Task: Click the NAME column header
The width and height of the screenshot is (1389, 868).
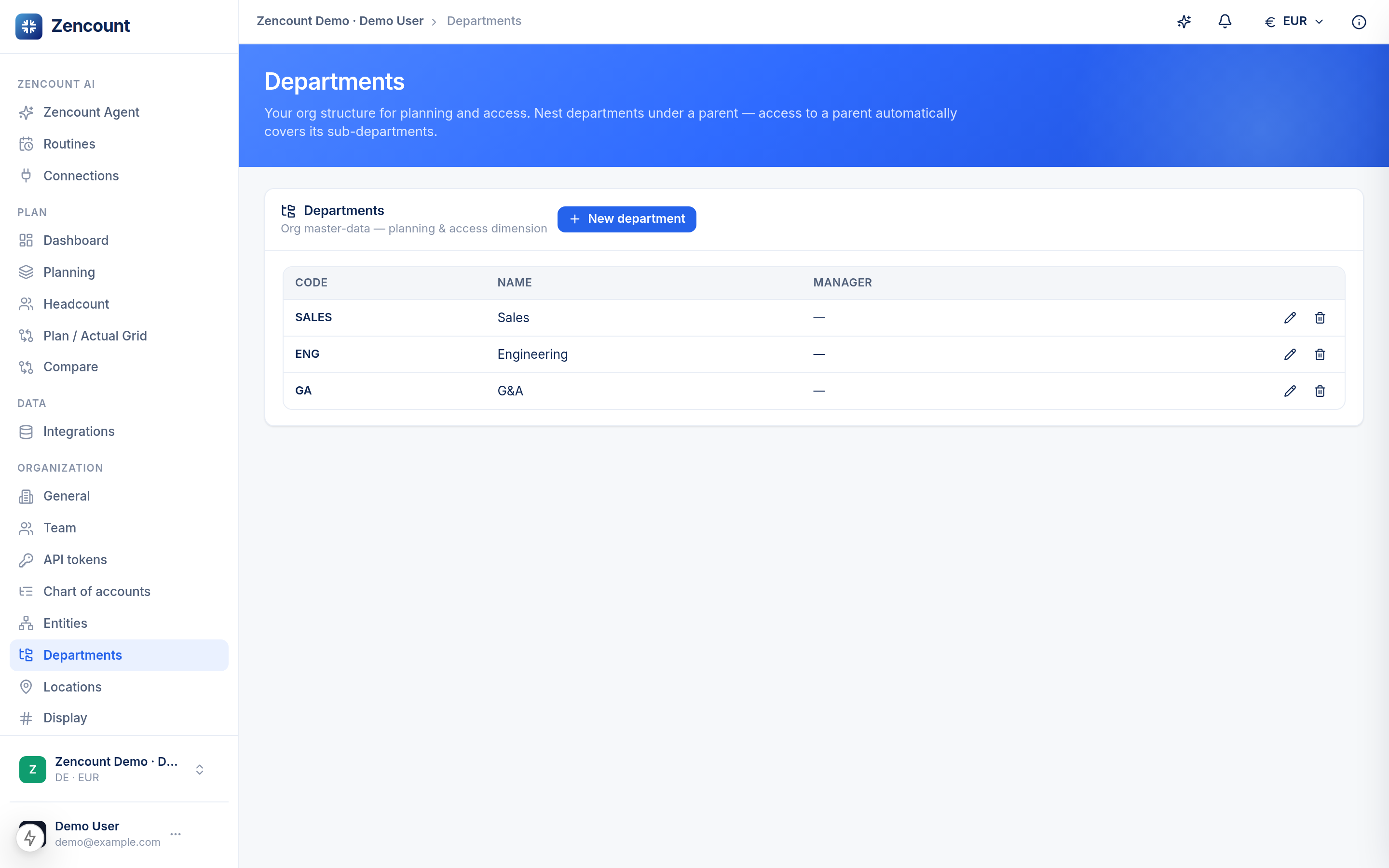Action: (514, 283)
